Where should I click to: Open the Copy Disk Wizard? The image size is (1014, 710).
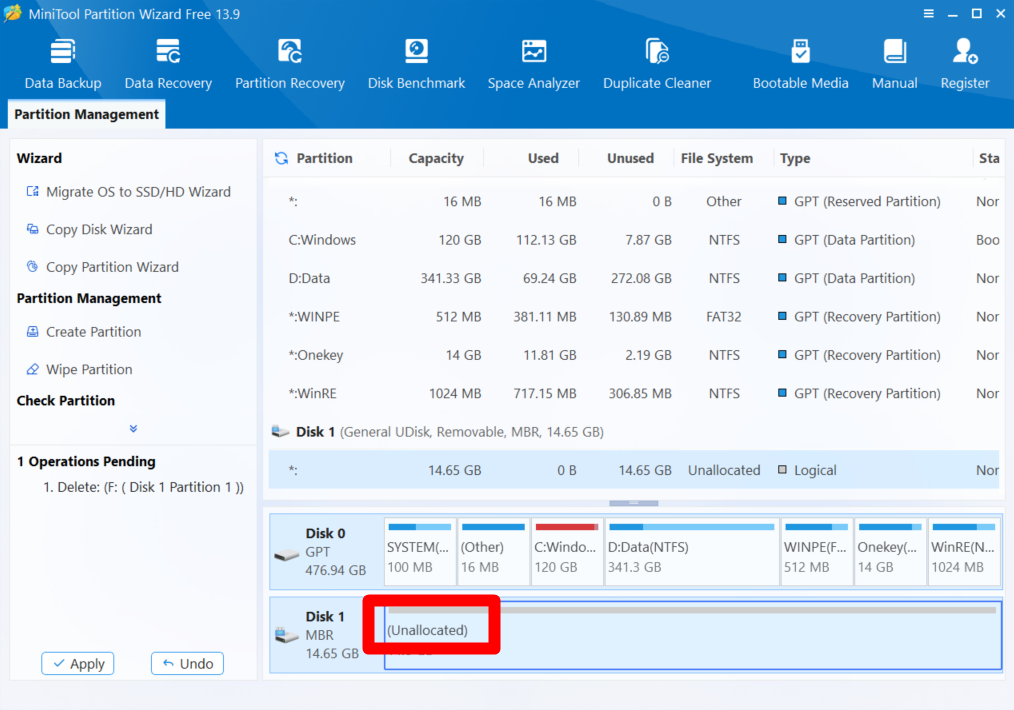90,230
